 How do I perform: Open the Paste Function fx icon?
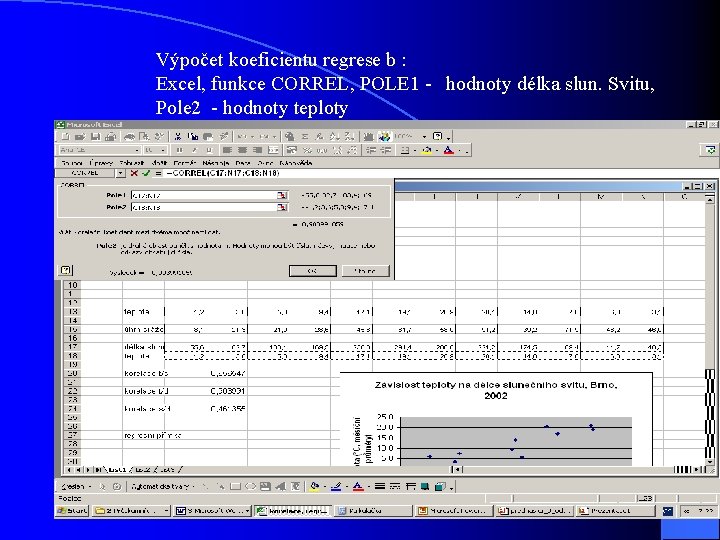click(x=320, y=136)
